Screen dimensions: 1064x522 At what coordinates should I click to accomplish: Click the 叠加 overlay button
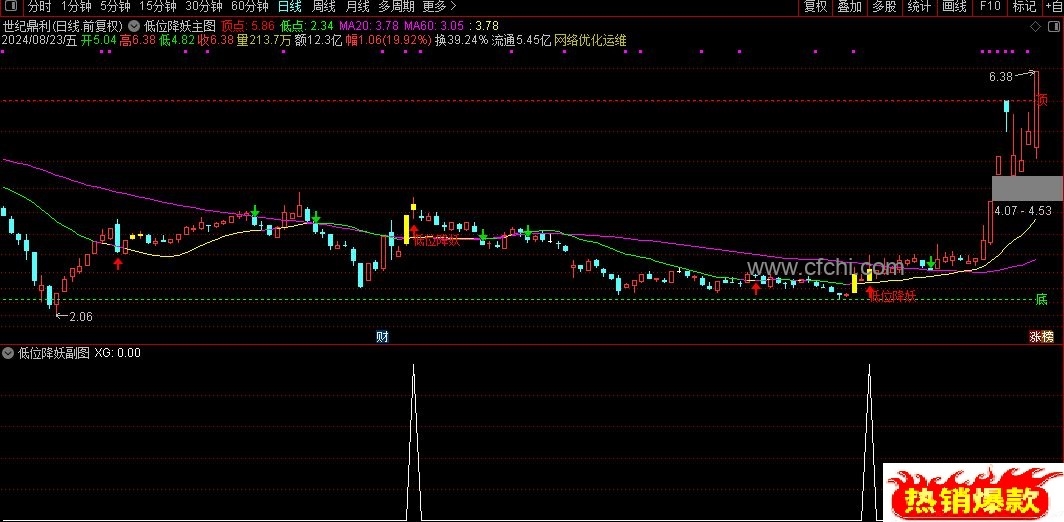click(x=849, y=7)
